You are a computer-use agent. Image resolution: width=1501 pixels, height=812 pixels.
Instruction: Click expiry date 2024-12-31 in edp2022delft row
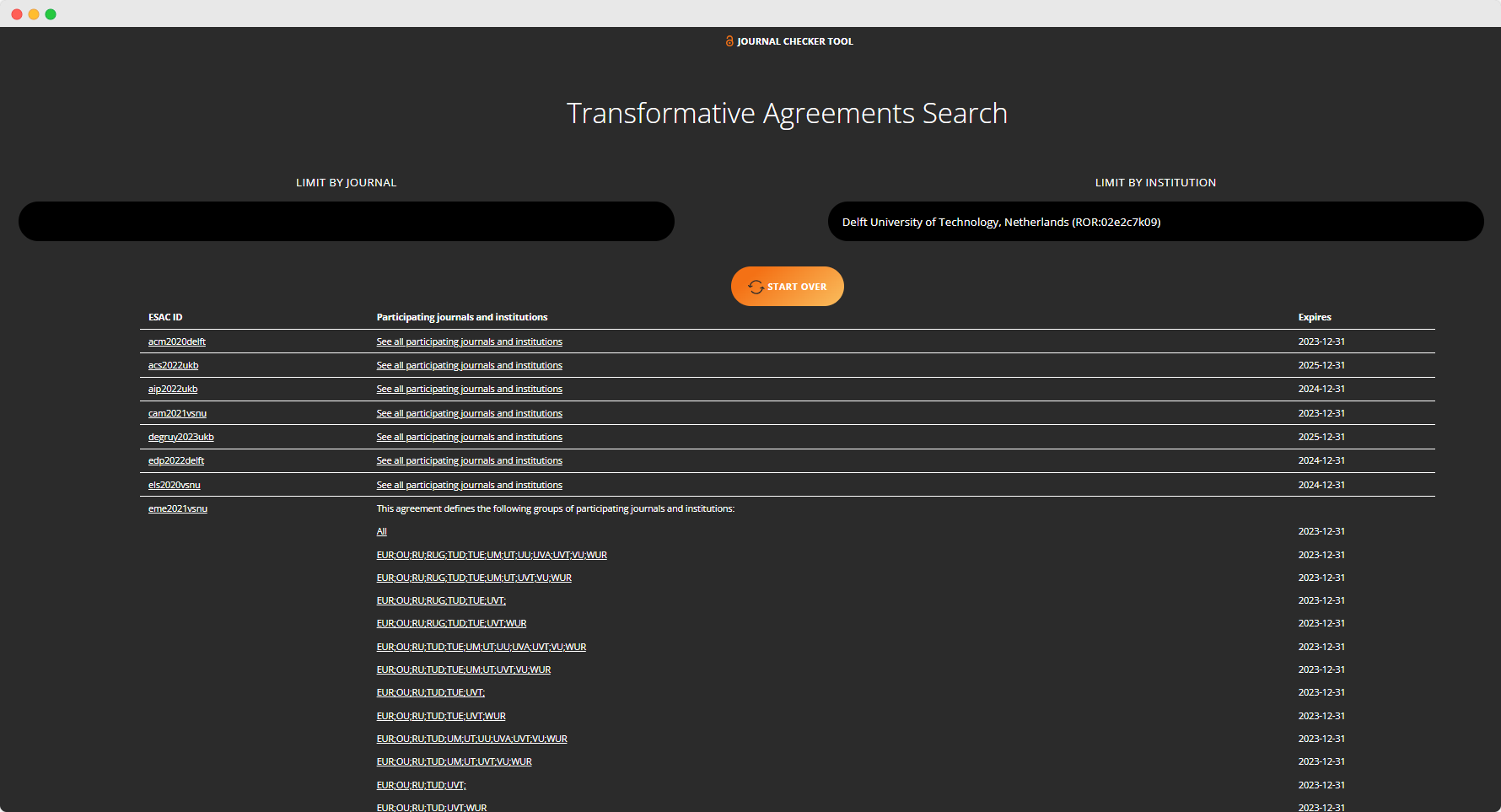[1321, 460]
